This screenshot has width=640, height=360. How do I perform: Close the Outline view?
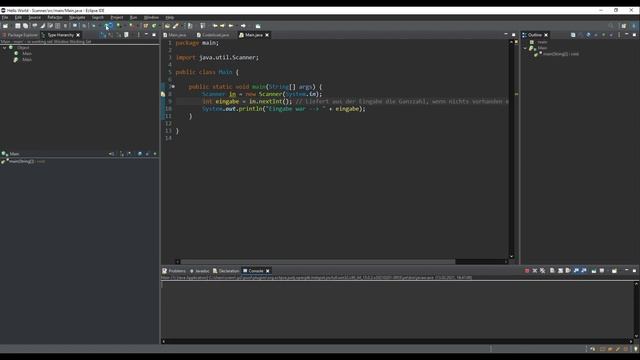[x=546, y=35]
